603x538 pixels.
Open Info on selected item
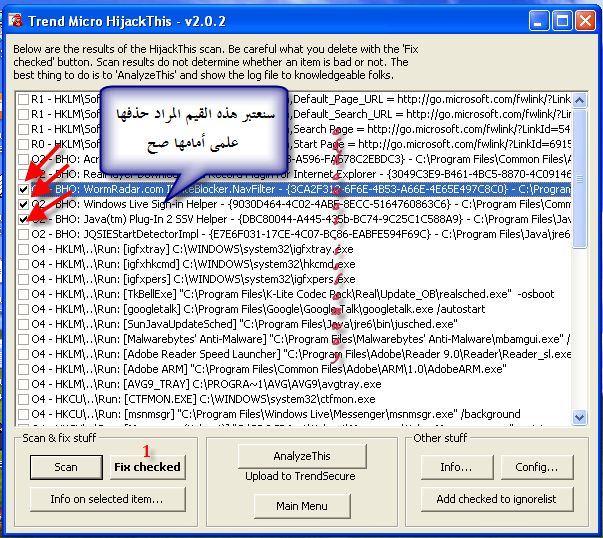tap(107, 499)
